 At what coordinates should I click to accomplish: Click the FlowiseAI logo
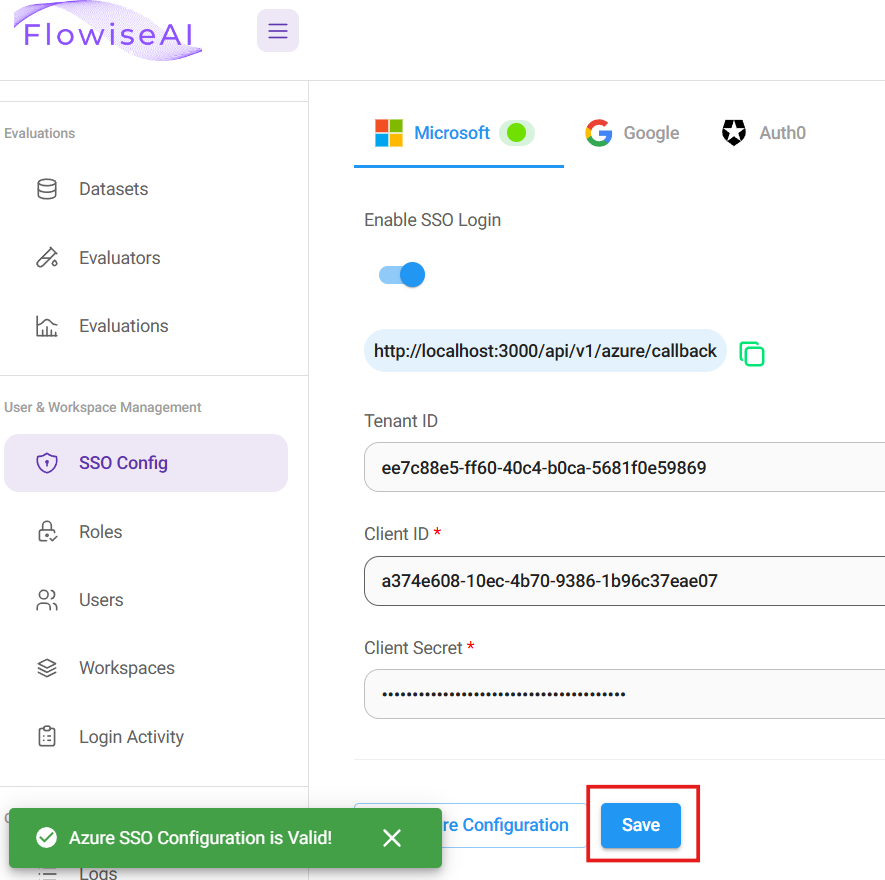point(111,34)
